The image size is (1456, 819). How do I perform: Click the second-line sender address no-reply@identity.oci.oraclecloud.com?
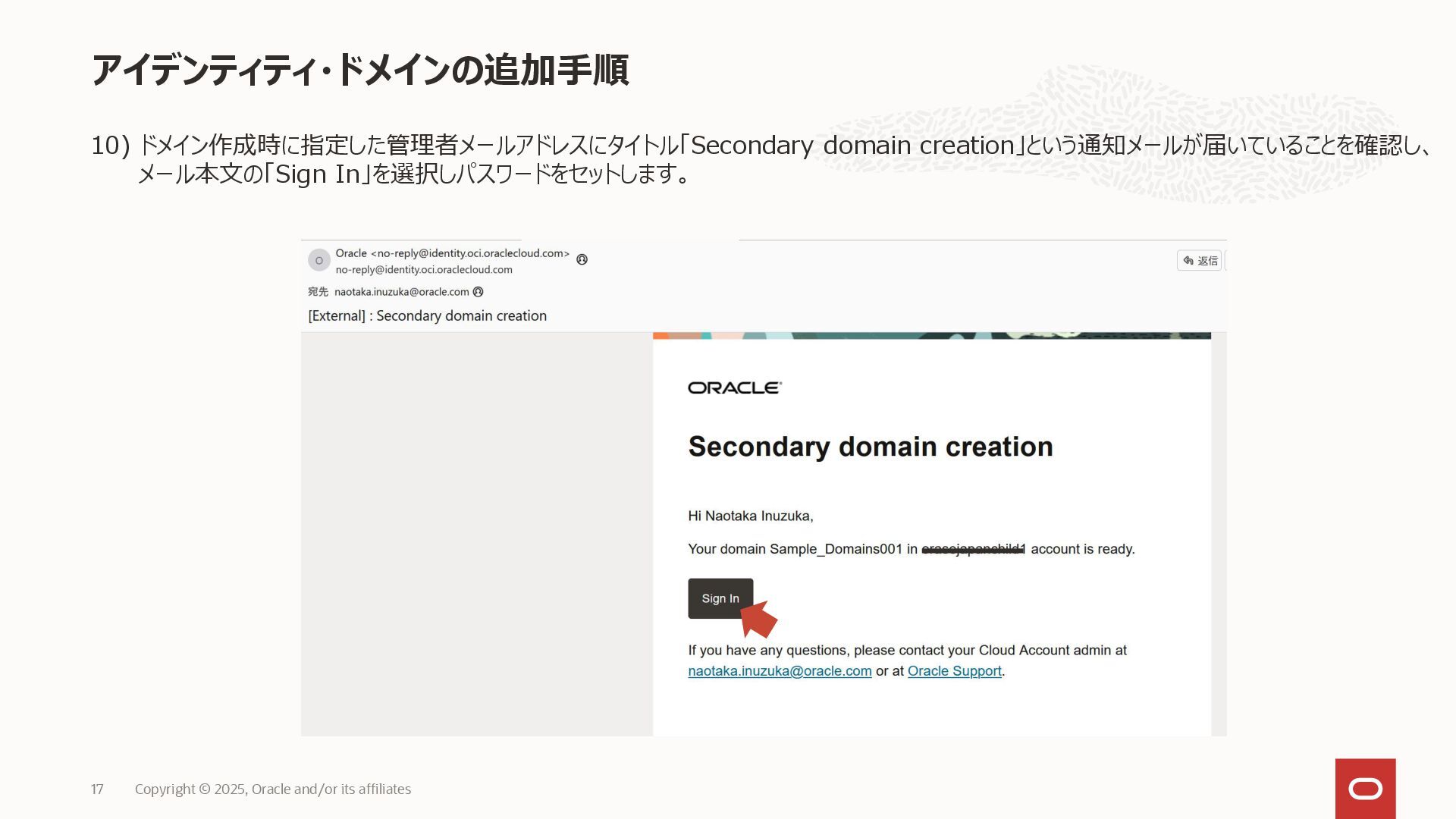(x=424, y=270)
